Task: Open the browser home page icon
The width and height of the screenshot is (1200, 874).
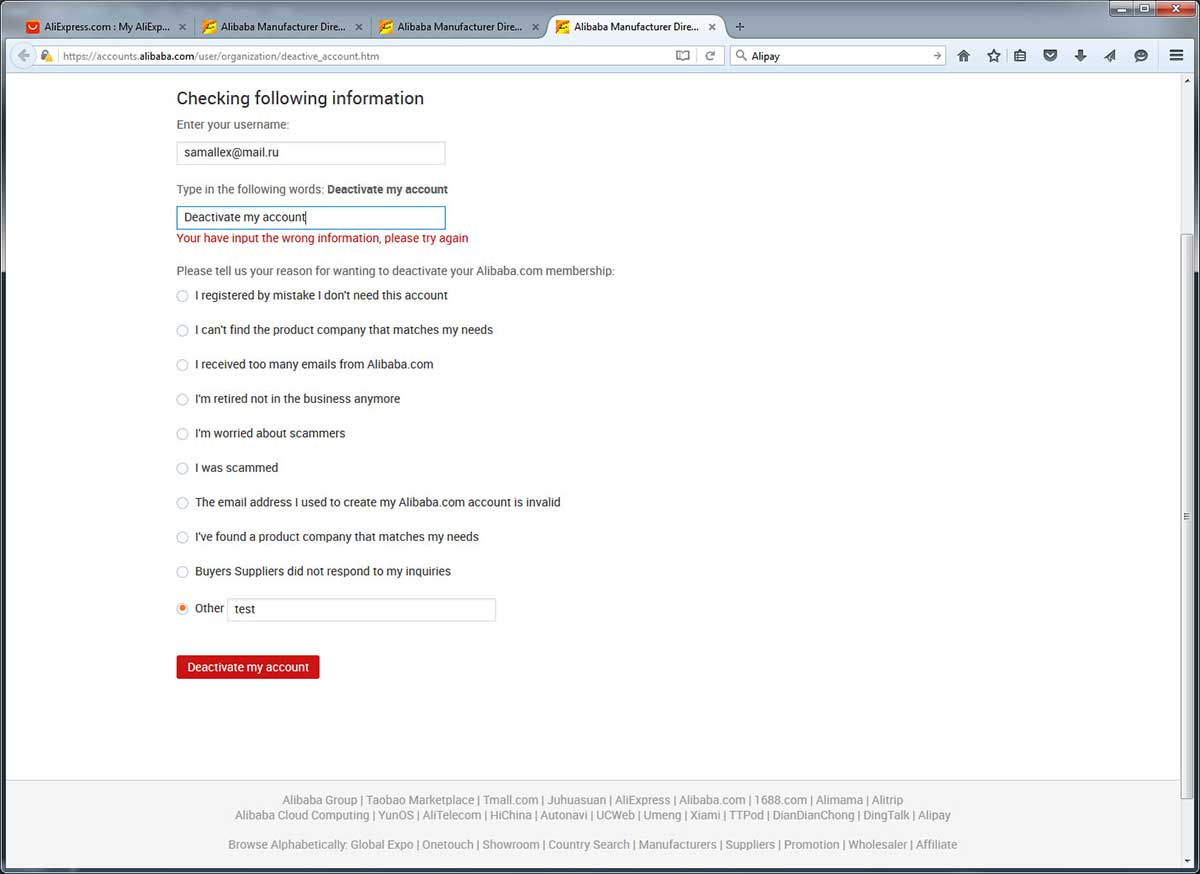Action: coord(964,56)
